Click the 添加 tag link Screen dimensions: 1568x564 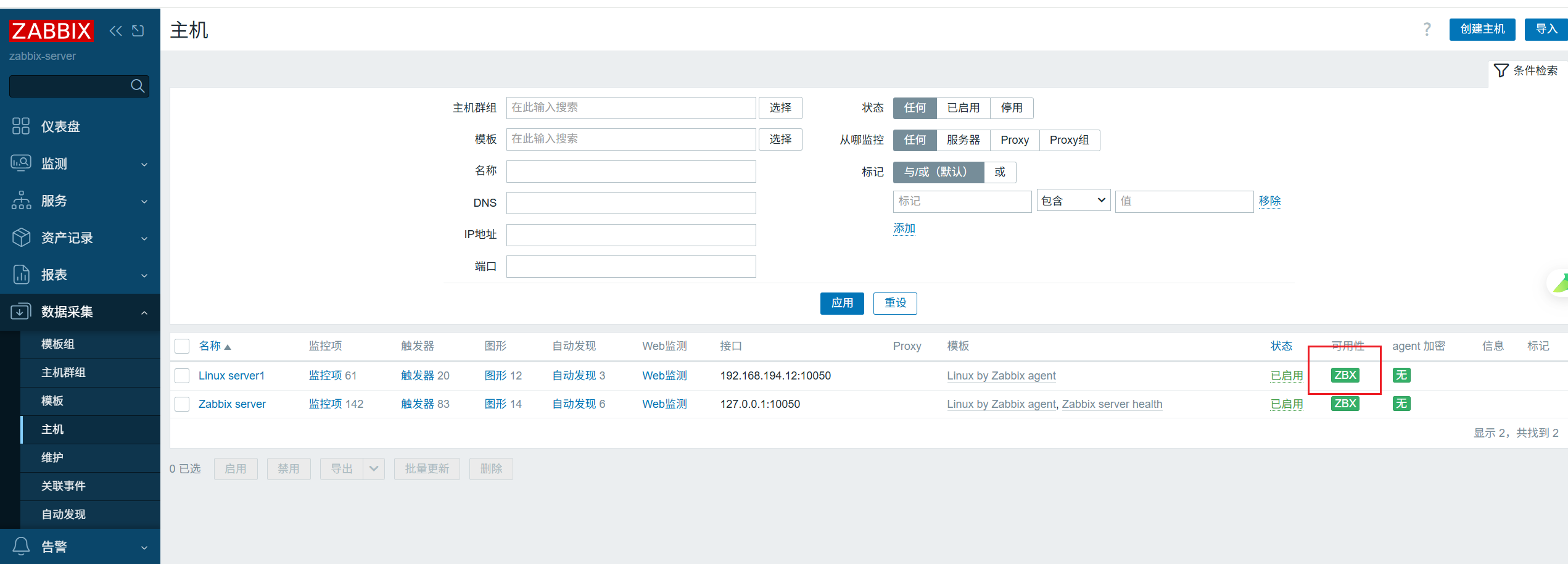pyautogui.click(x=904, y=228)
